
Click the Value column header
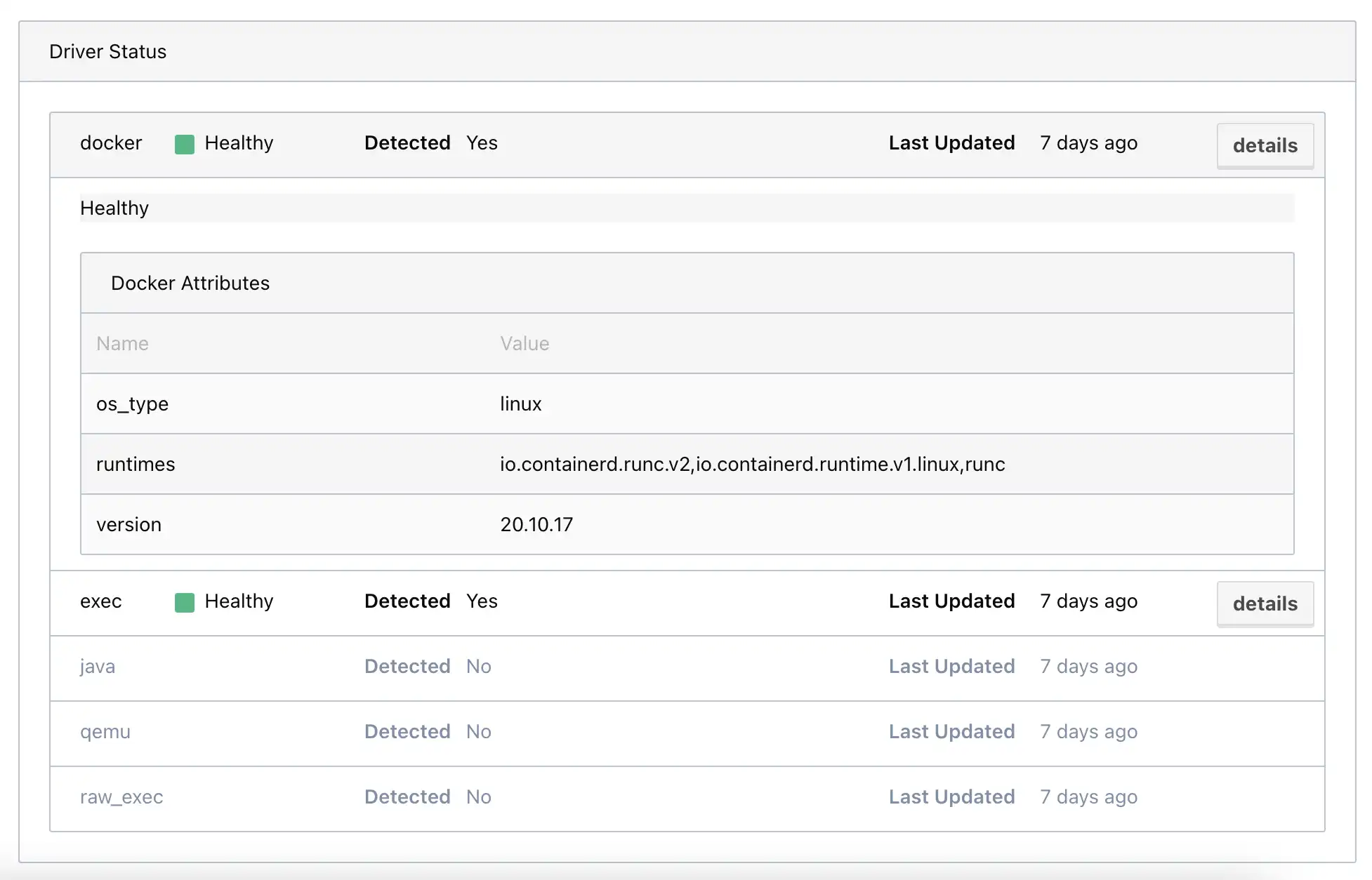525,344
